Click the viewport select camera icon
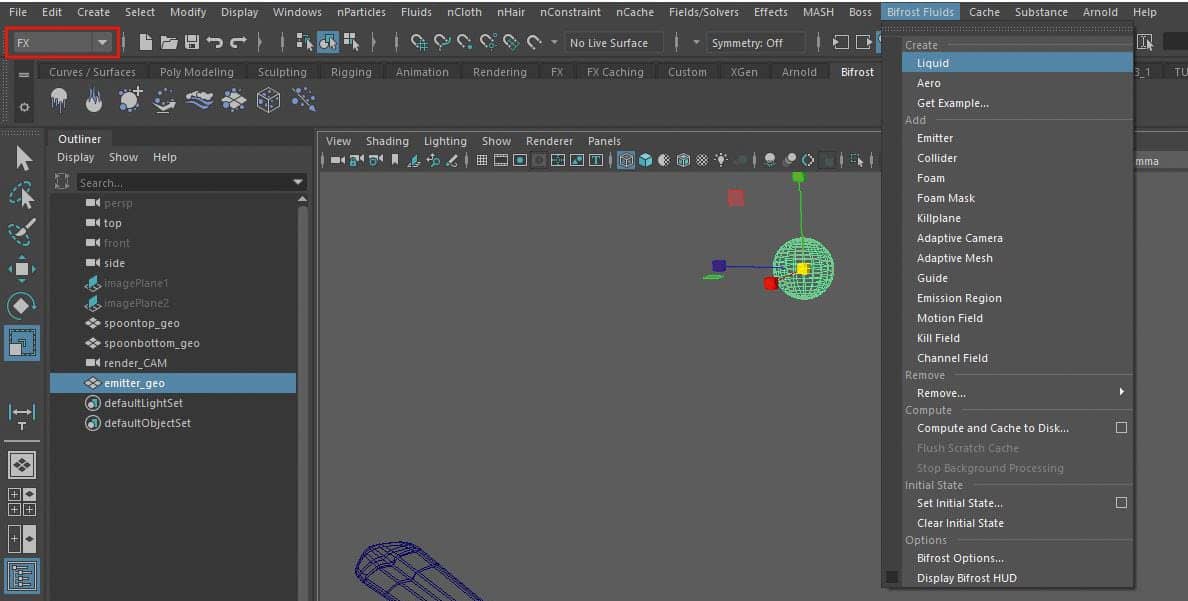The height and width of the screenshot is (601, 1188). coord(338,160)
